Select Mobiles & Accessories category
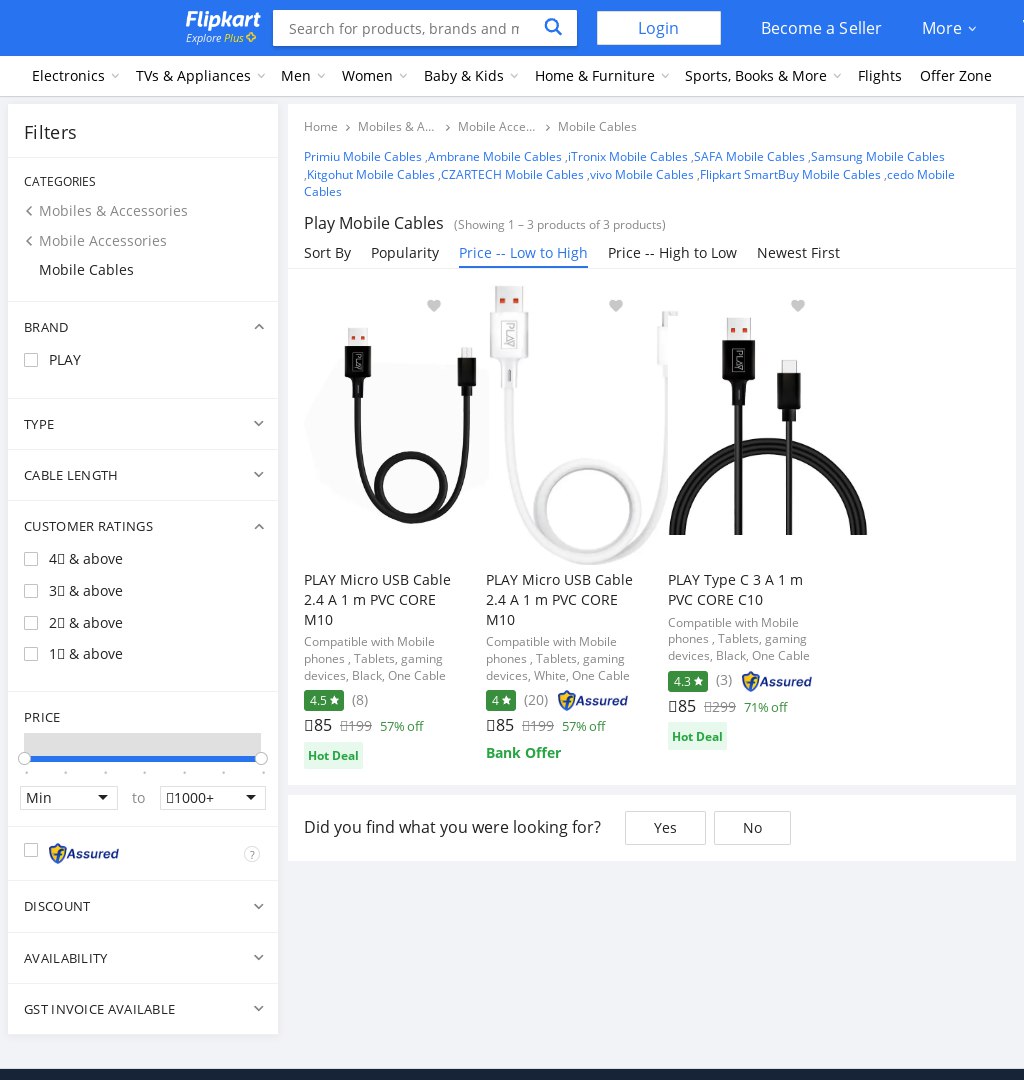The image size is (1024, 1080). (x=113, y=211)
